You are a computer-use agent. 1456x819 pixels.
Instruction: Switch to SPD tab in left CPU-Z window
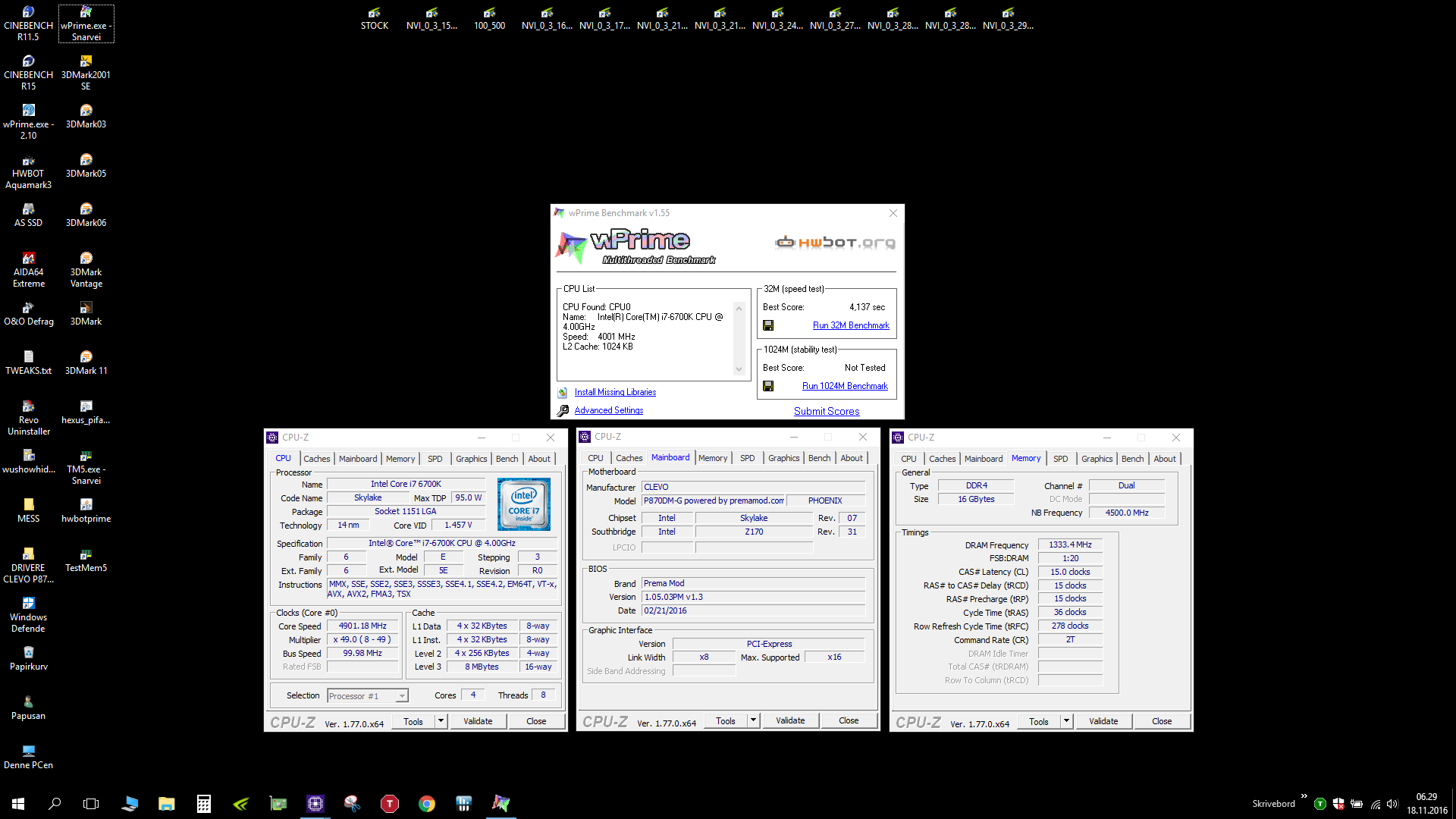pos(435,459)
